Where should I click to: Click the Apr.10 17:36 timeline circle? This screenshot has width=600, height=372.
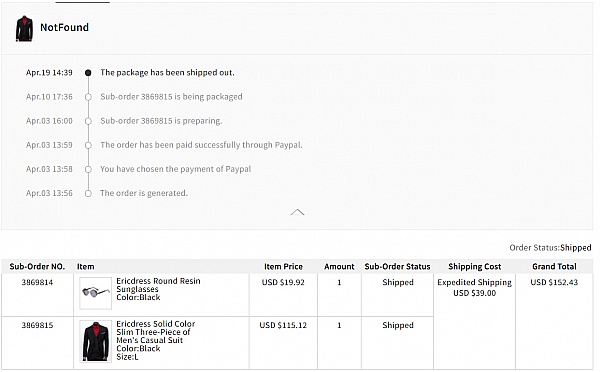coord(88,97)
